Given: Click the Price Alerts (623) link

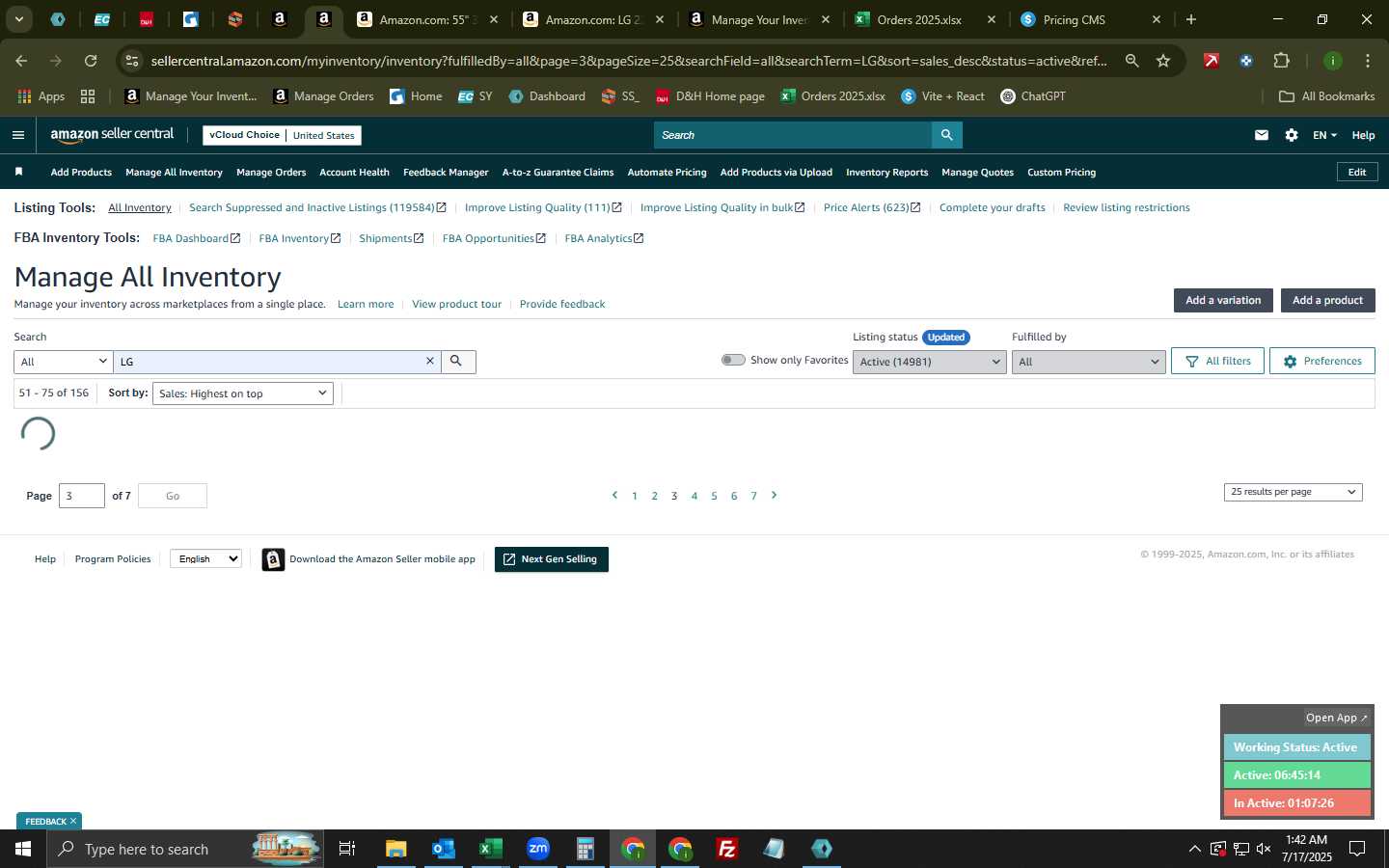Looking at the screenshot, I should tap(872, 207).
